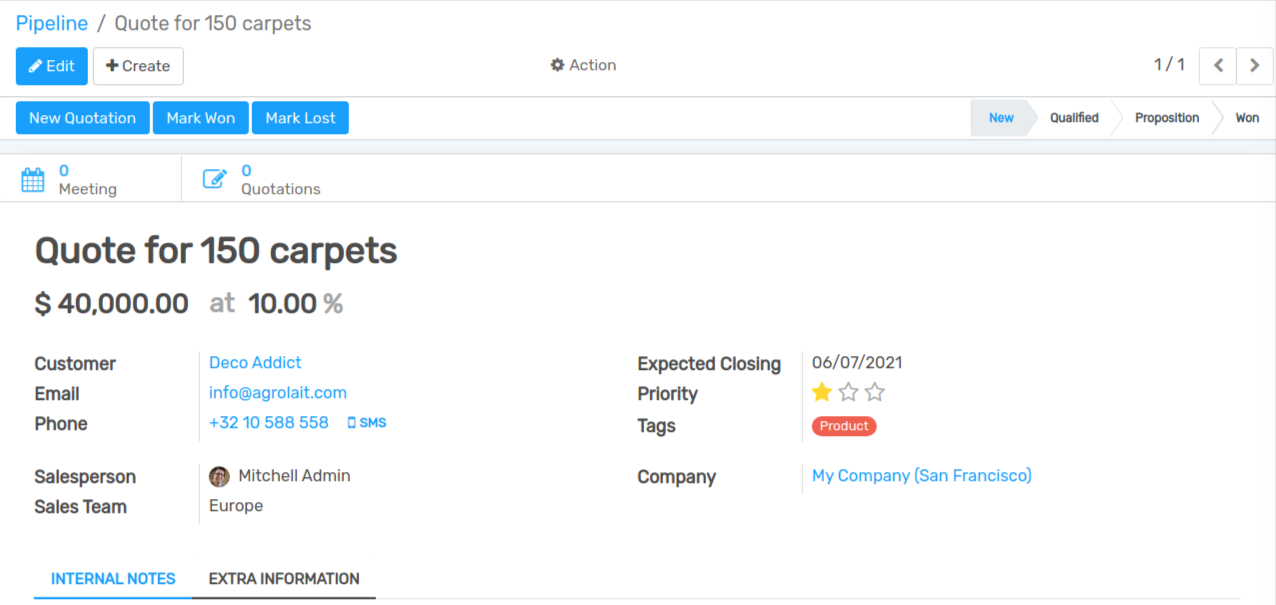Screen dimensions: 1276x605
Task: Set priority to two stars
Action: (x=849, y=392)
